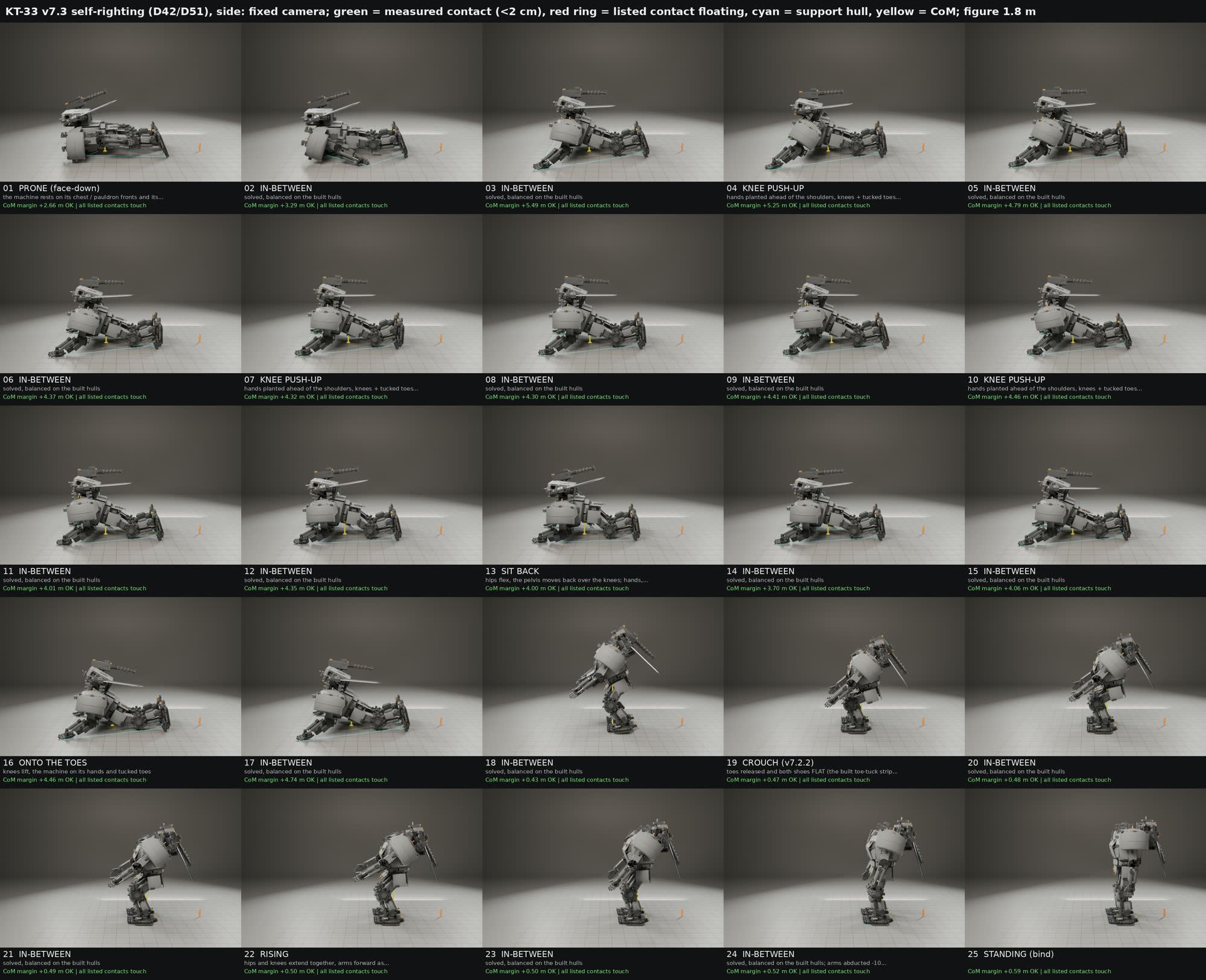Click the caption '04 KNEE PUSH-UP'
Image resolution: width=1206 pixels, height=980 pixels.
tap(765, 188)
